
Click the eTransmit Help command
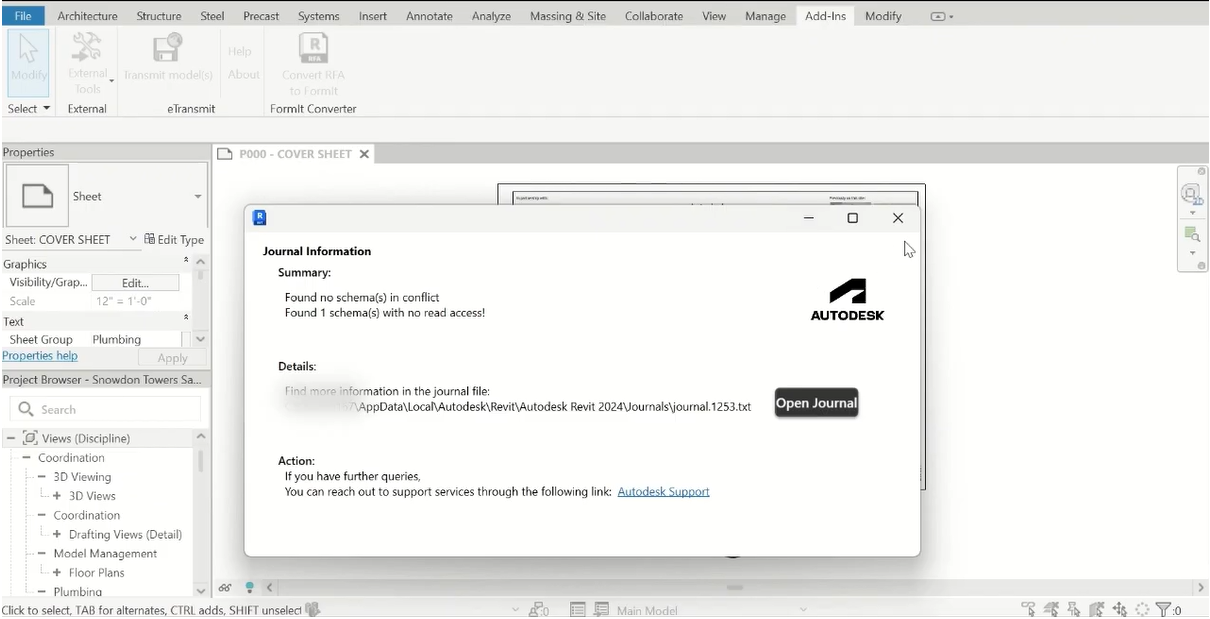click(x=240, y=52)
